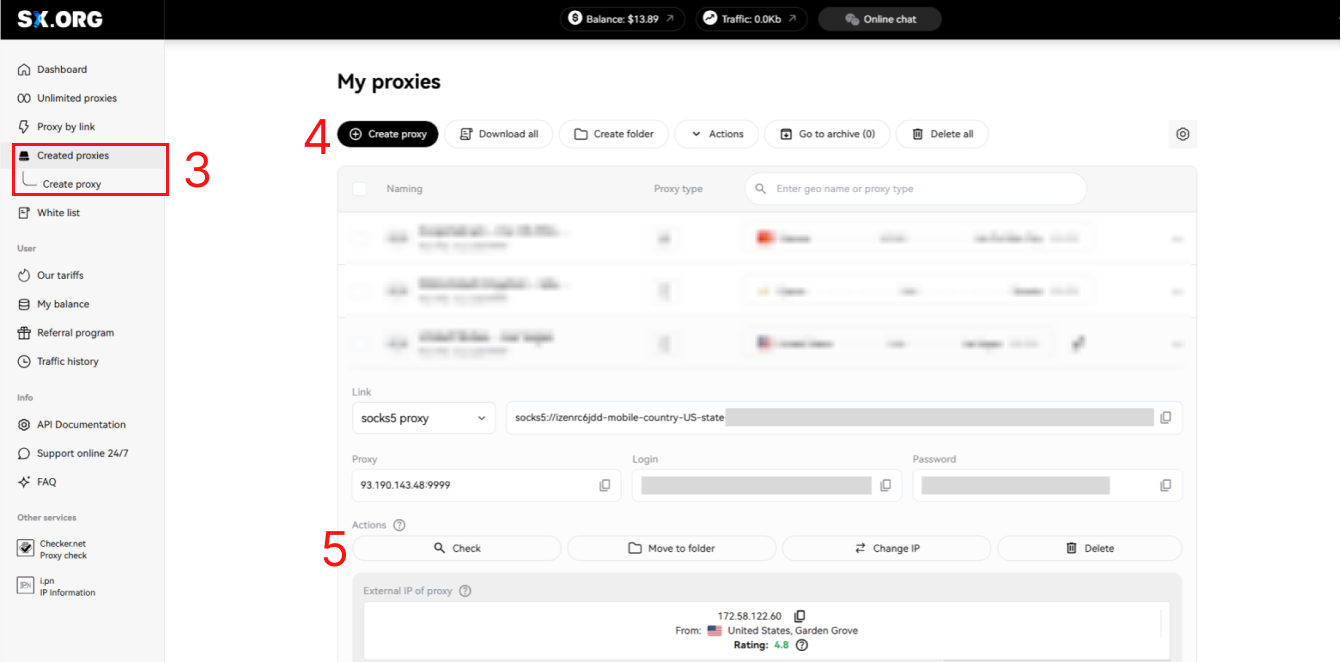Screen dimensions: 1341x662
Task: Click help icon next to Rating 4.8
Action: point(801,645)
